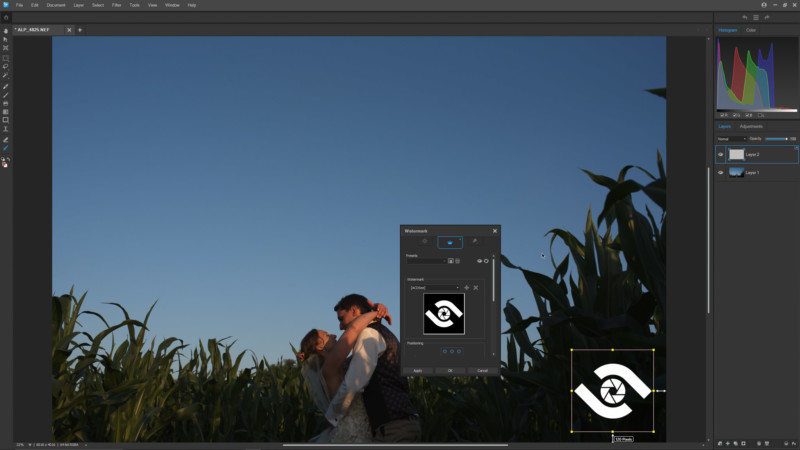Click the Watermark dialog vertical scrollbar

pos(493,280)
